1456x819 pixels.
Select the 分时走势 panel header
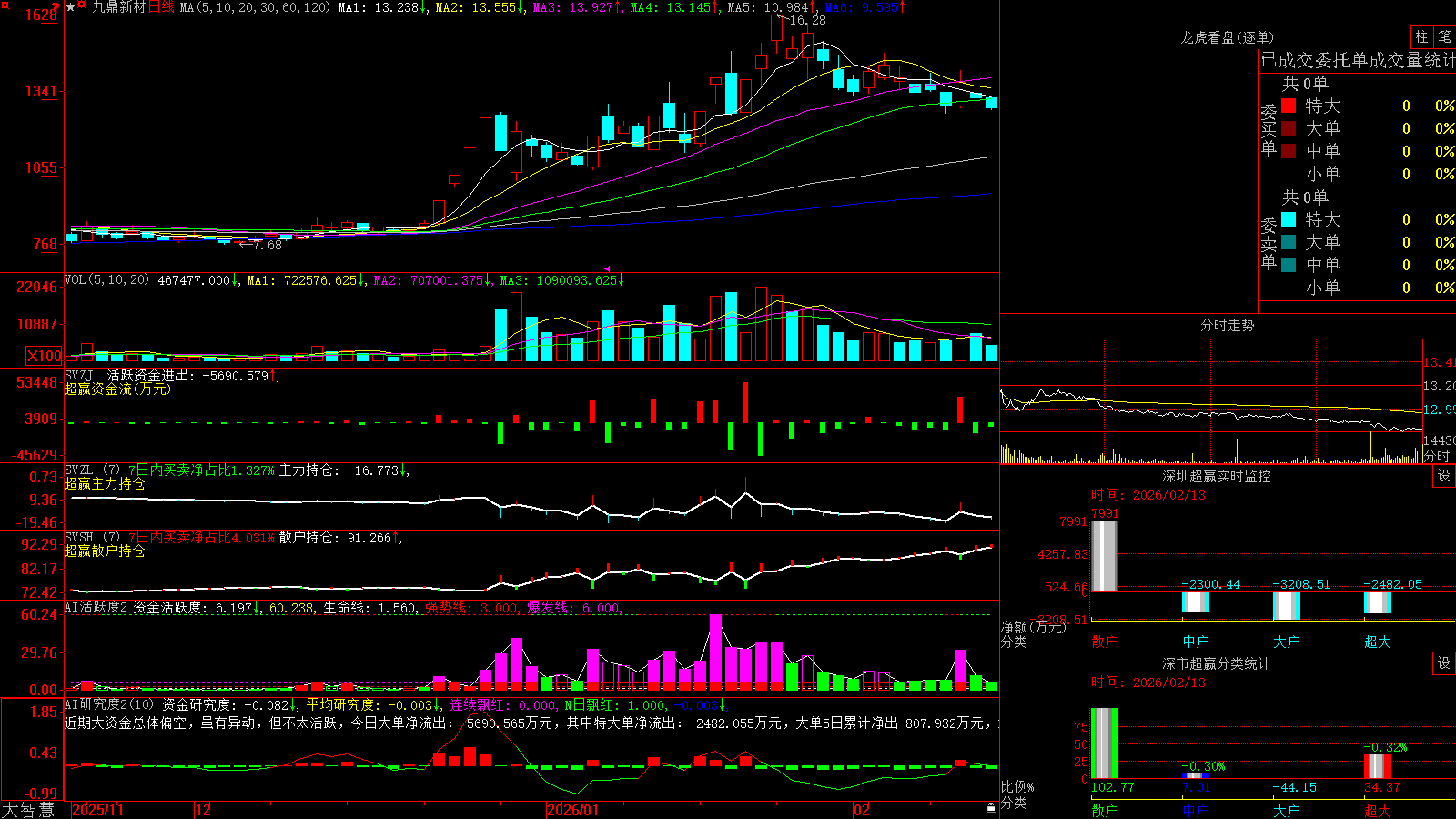1227,325
